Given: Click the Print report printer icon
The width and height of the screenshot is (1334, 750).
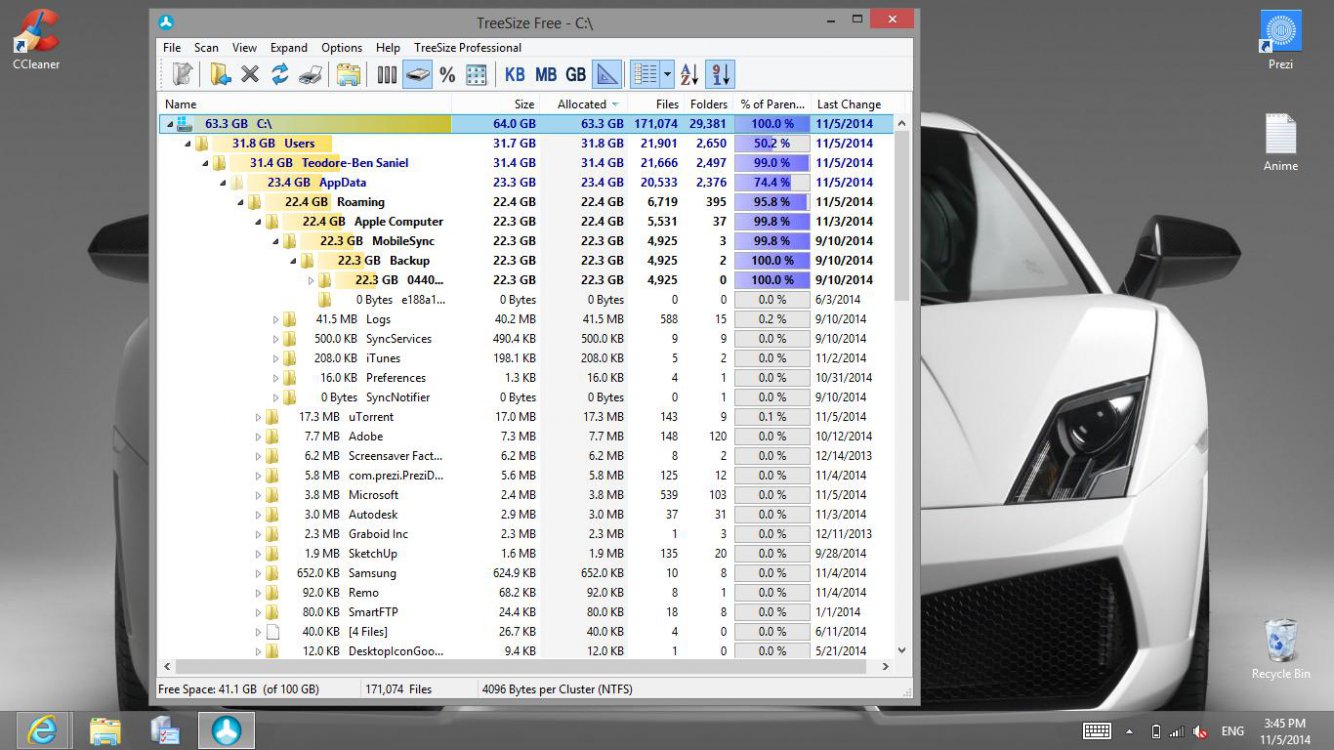Looking at the screenshot, I should click(311, 74).
